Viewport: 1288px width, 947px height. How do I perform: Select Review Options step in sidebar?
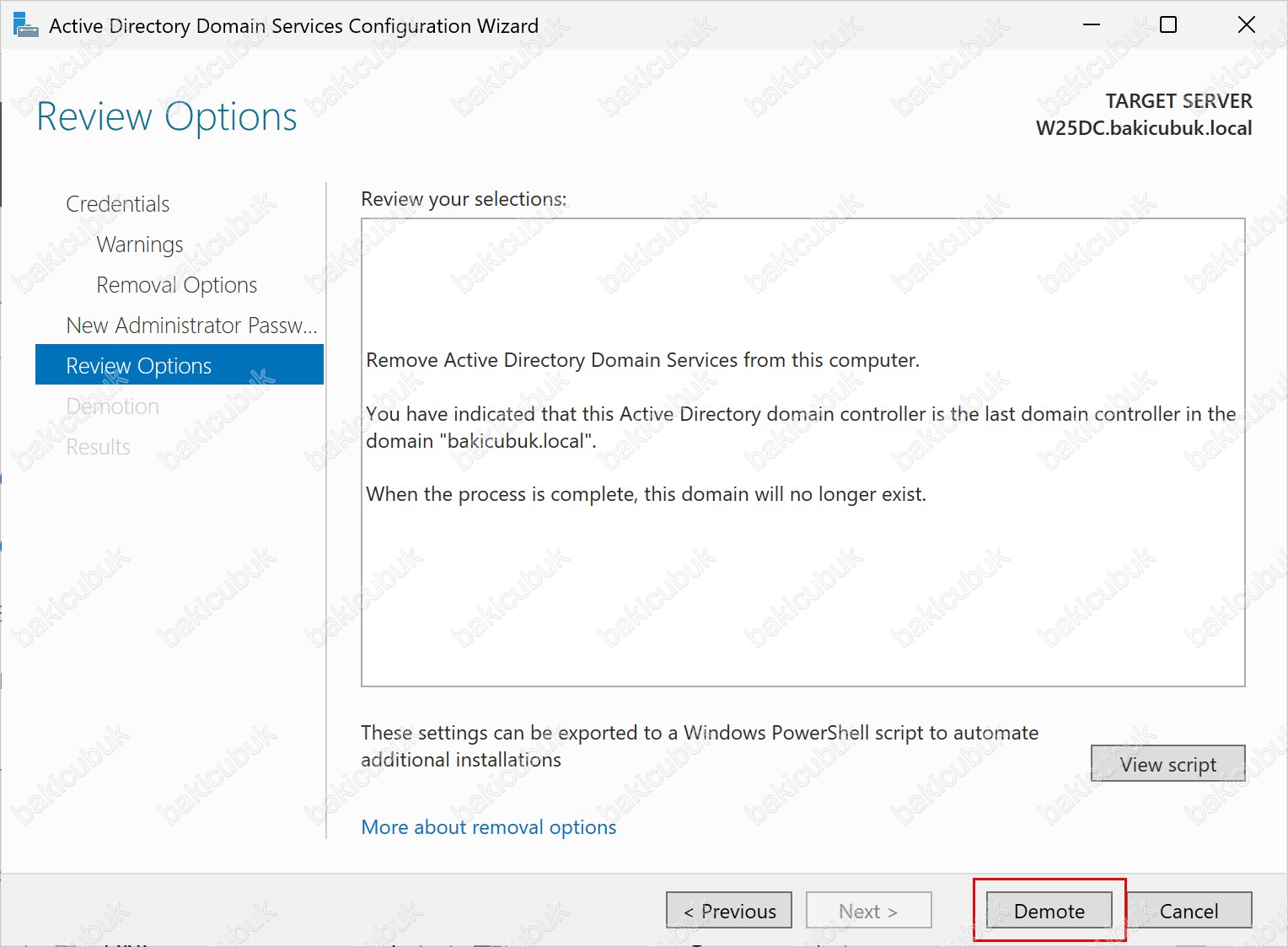[x=180, y=365]
